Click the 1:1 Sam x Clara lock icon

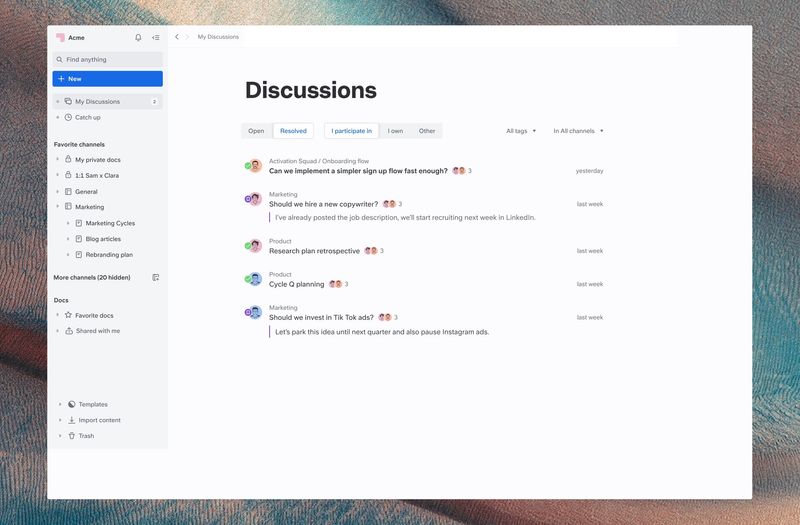[68, 175]
